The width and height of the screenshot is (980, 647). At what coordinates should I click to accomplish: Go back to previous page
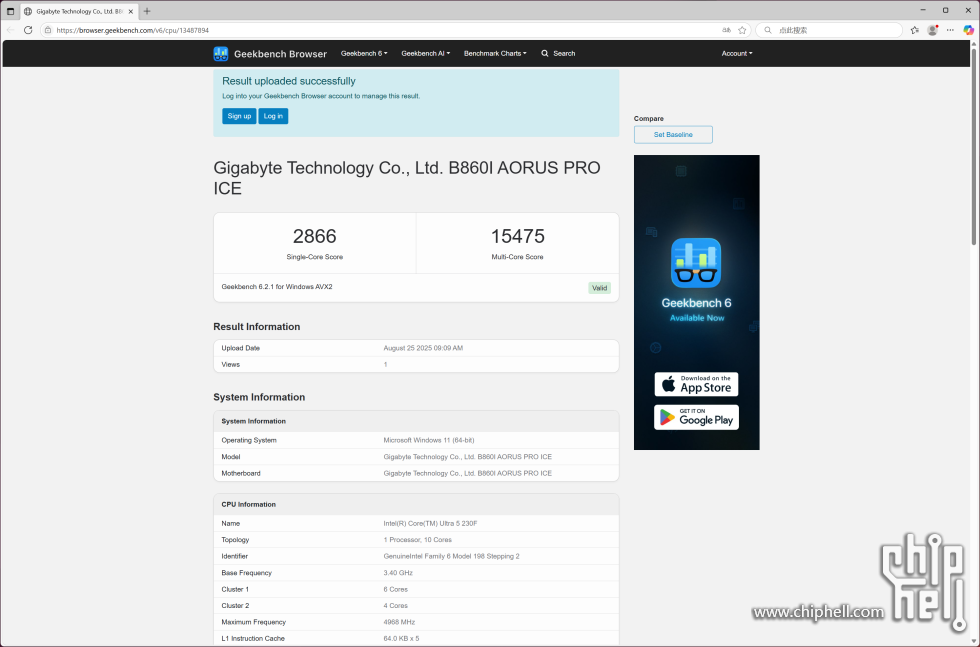10,30
